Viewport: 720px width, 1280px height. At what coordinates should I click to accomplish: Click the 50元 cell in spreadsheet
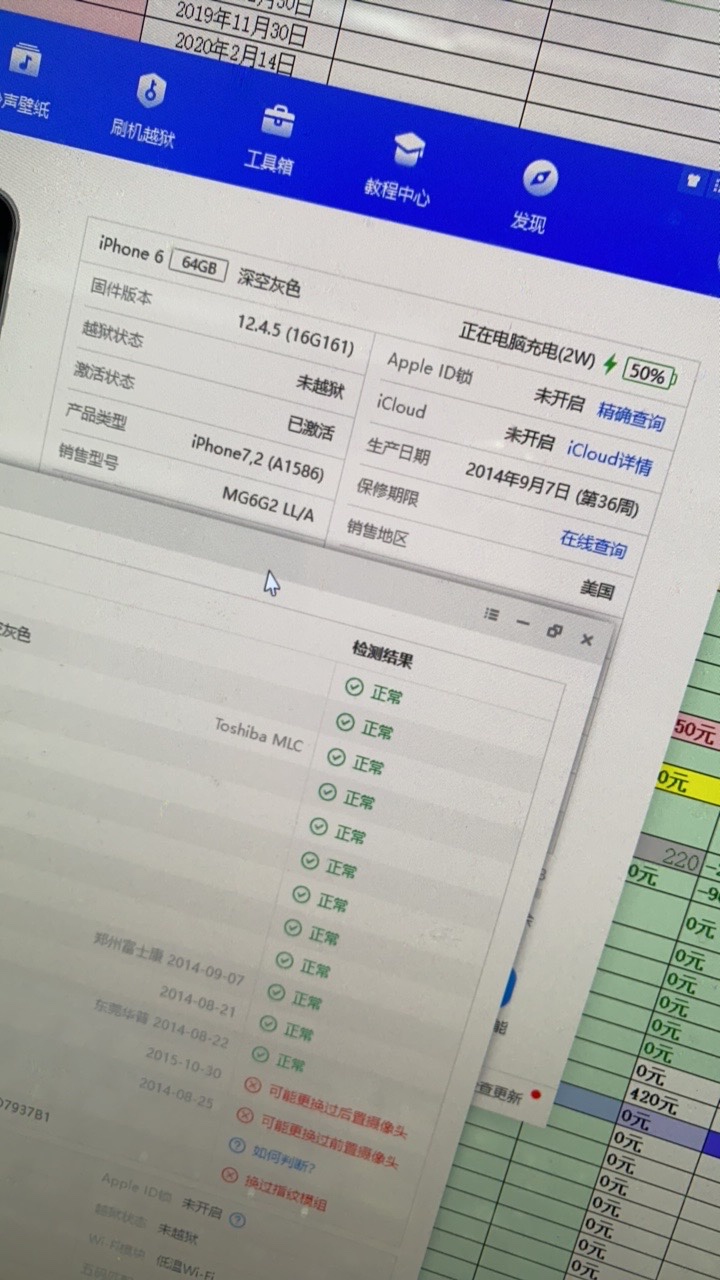click(695, 733)
